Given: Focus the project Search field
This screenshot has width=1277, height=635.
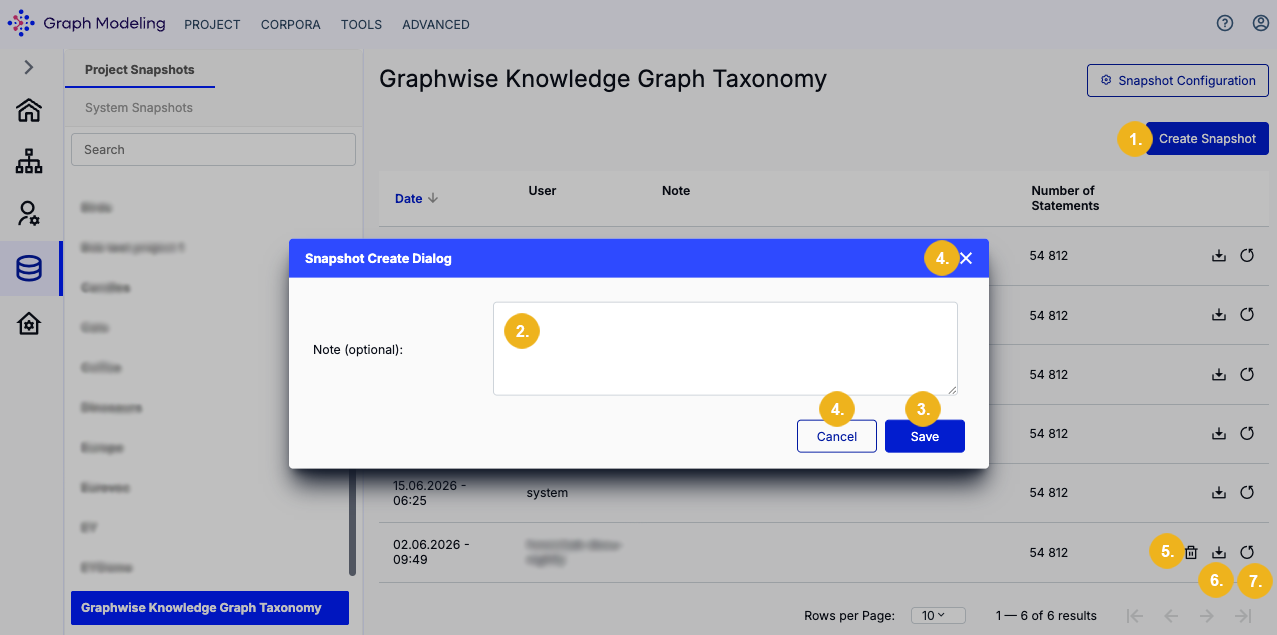Looking at the screenshot, I should tap(213, 150).
